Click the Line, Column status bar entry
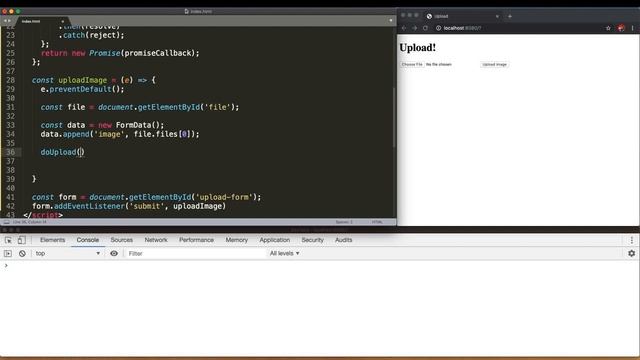640x360 pixels. 30,222
